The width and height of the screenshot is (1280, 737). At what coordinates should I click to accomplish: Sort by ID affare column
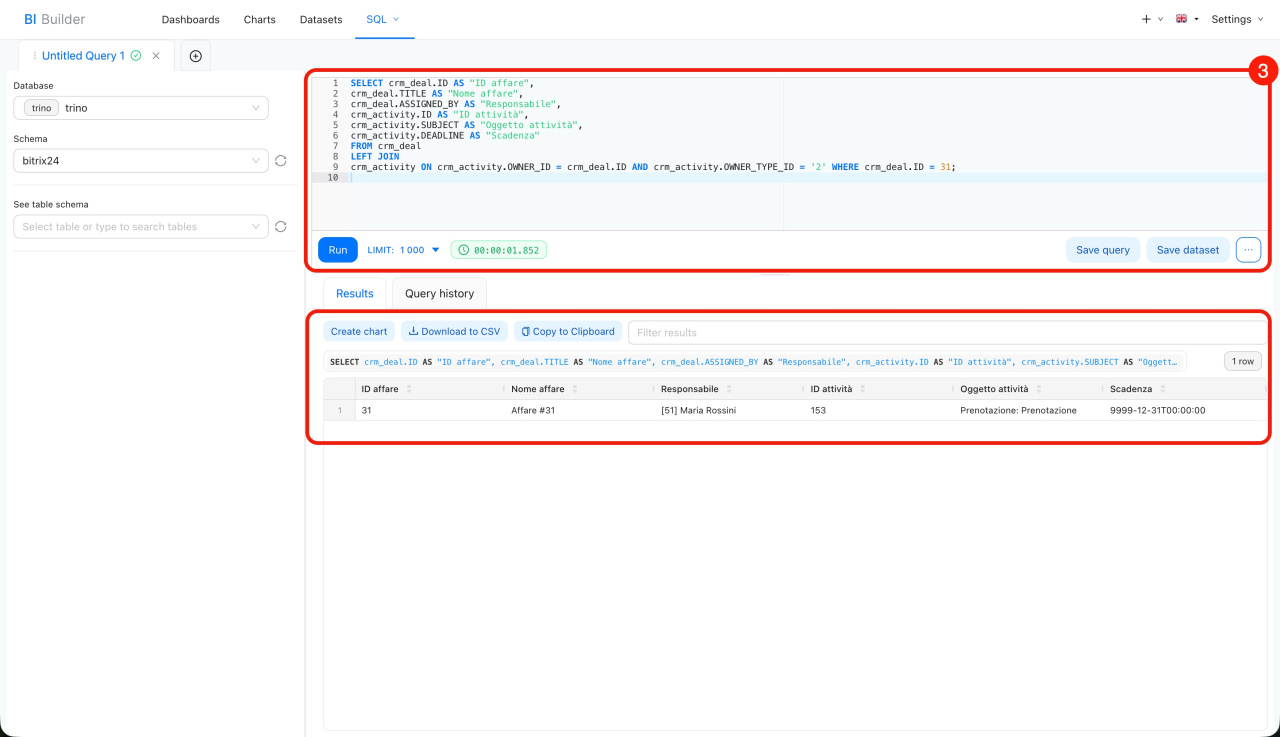pos(408,389)
